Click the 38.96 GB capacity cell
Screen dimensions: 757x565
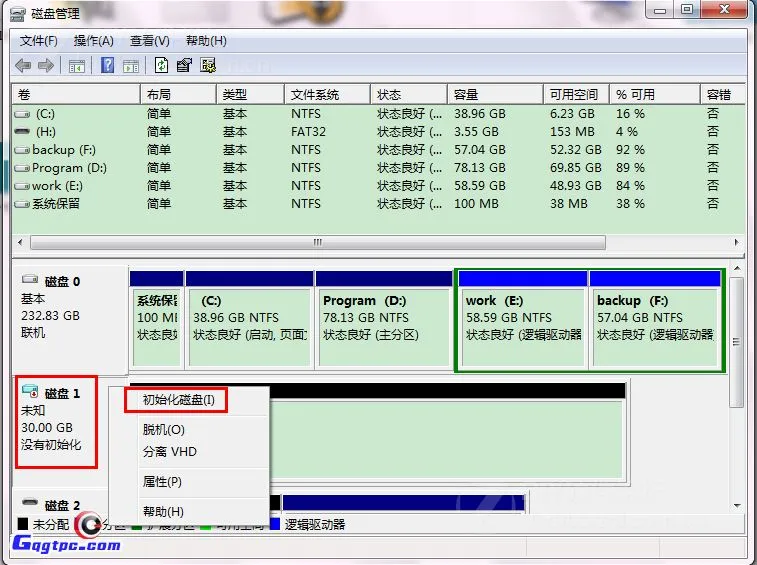pos(479,114)
